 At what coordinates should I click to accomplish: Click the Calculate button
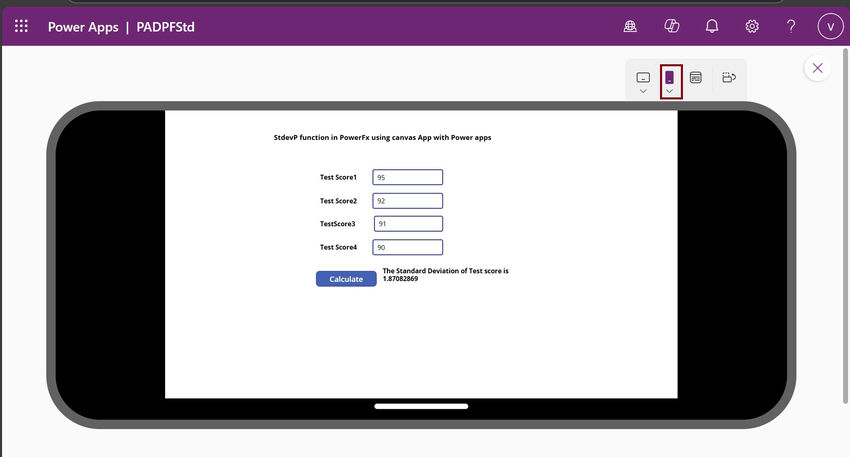(x=346, y=279)
